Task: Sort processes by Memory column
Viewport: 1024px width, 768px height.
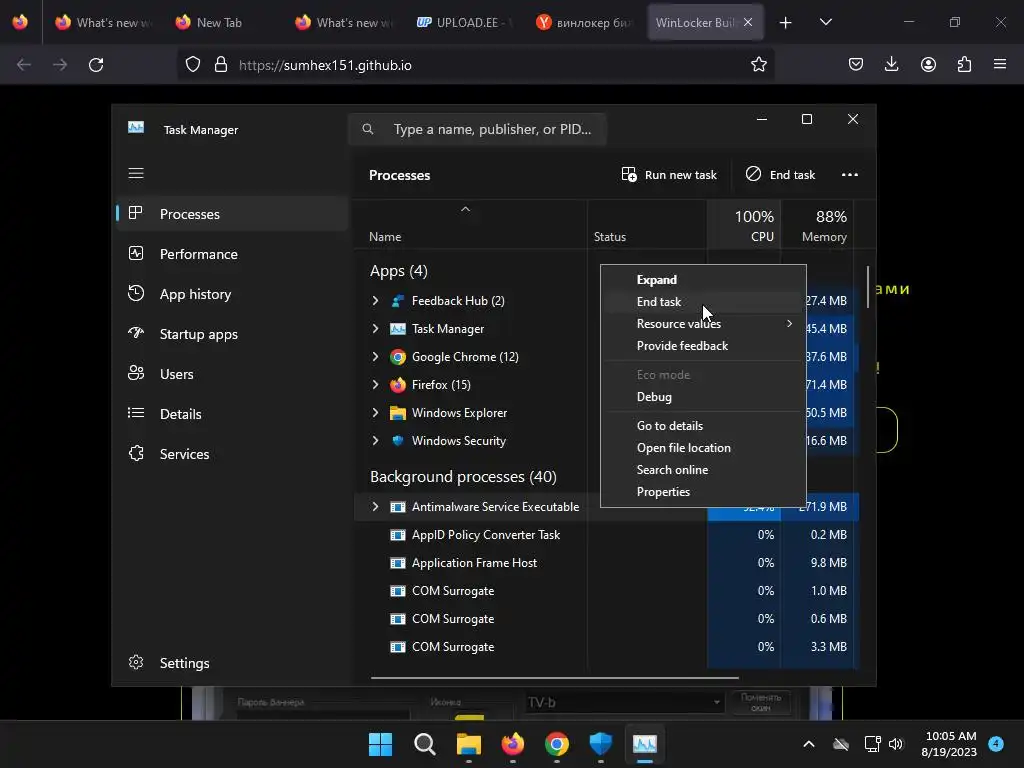Action: pyautogui.click(x=818, y=225)
